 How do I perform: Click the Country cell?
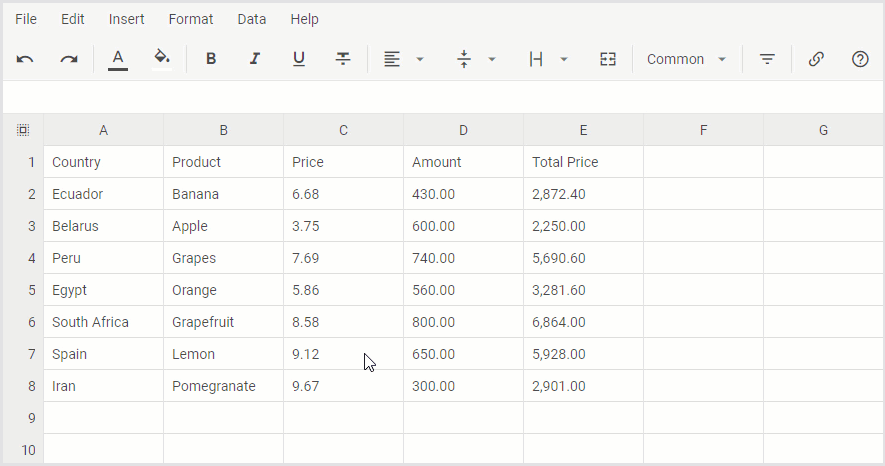104,162
